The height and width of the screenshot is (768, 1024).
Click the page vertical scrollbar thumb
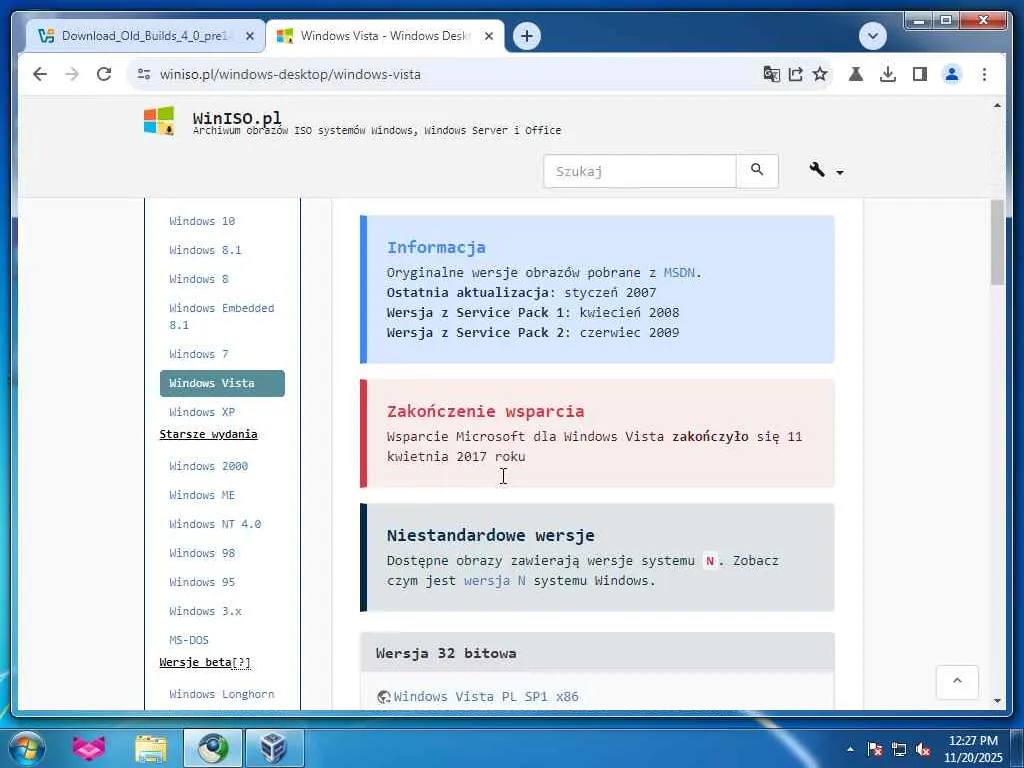(x=997, y=242)
